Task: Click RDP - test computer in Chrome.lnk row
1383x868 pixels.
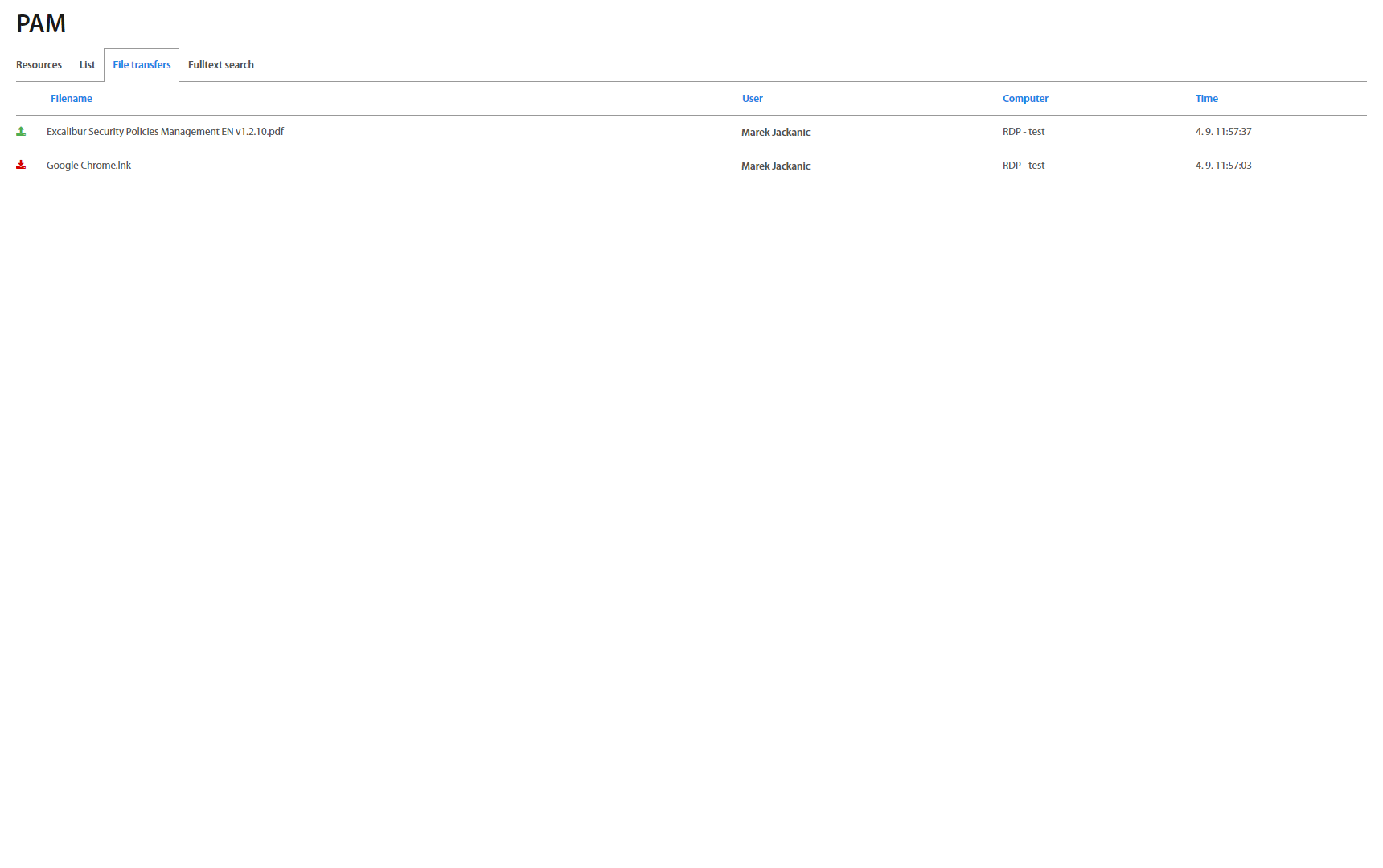Action: point(1023,166)
